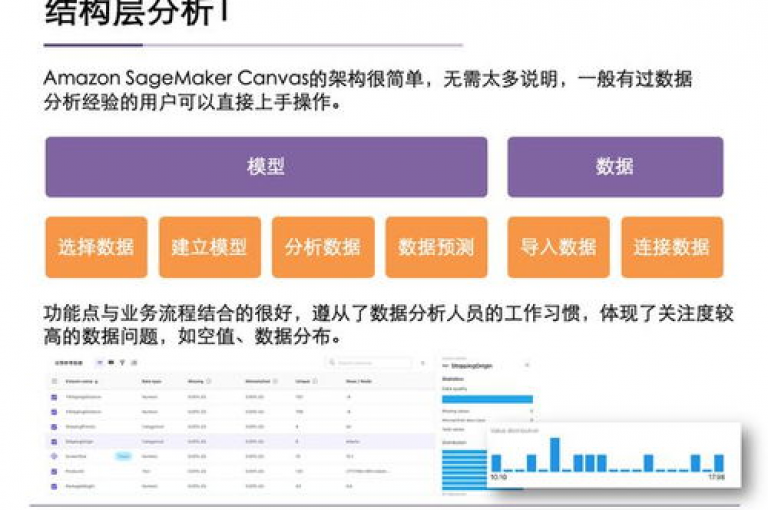Screen dimensions: 768x510
Task: Click the blue Data quality bar in statistics panel
Action: point(487,399)
